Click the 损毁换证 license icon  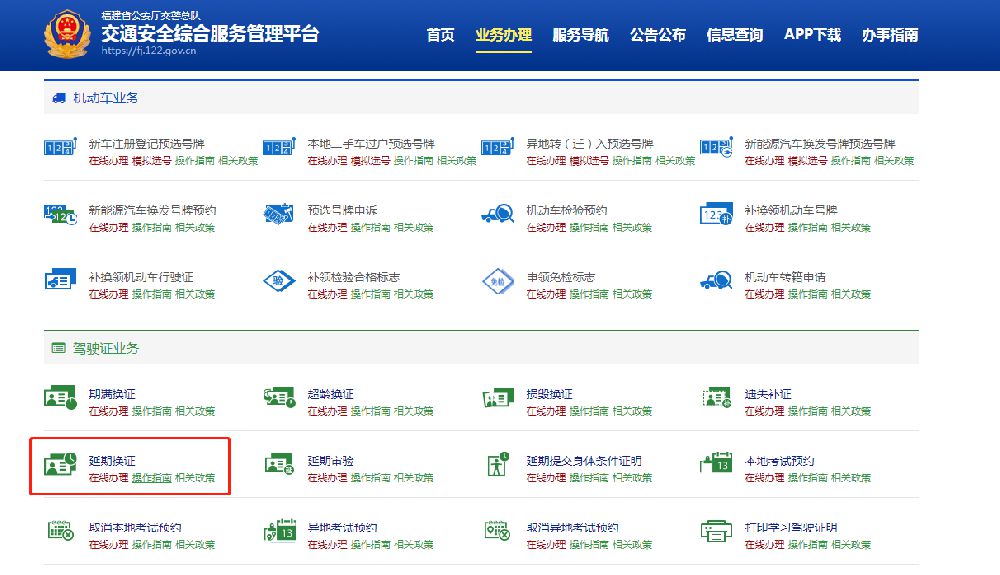pyautogui.click(x=498, y=398)
